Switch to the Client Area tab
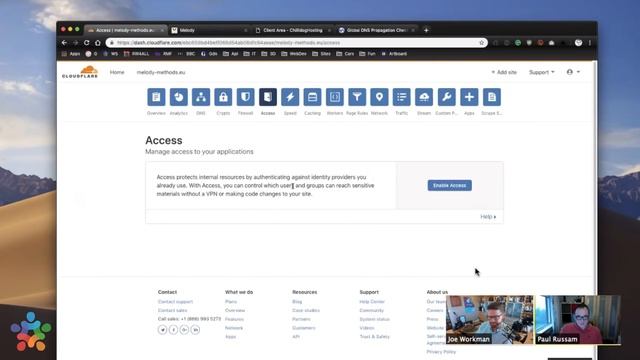Viewport: 640px width, 360px height. tap(293, 30)
